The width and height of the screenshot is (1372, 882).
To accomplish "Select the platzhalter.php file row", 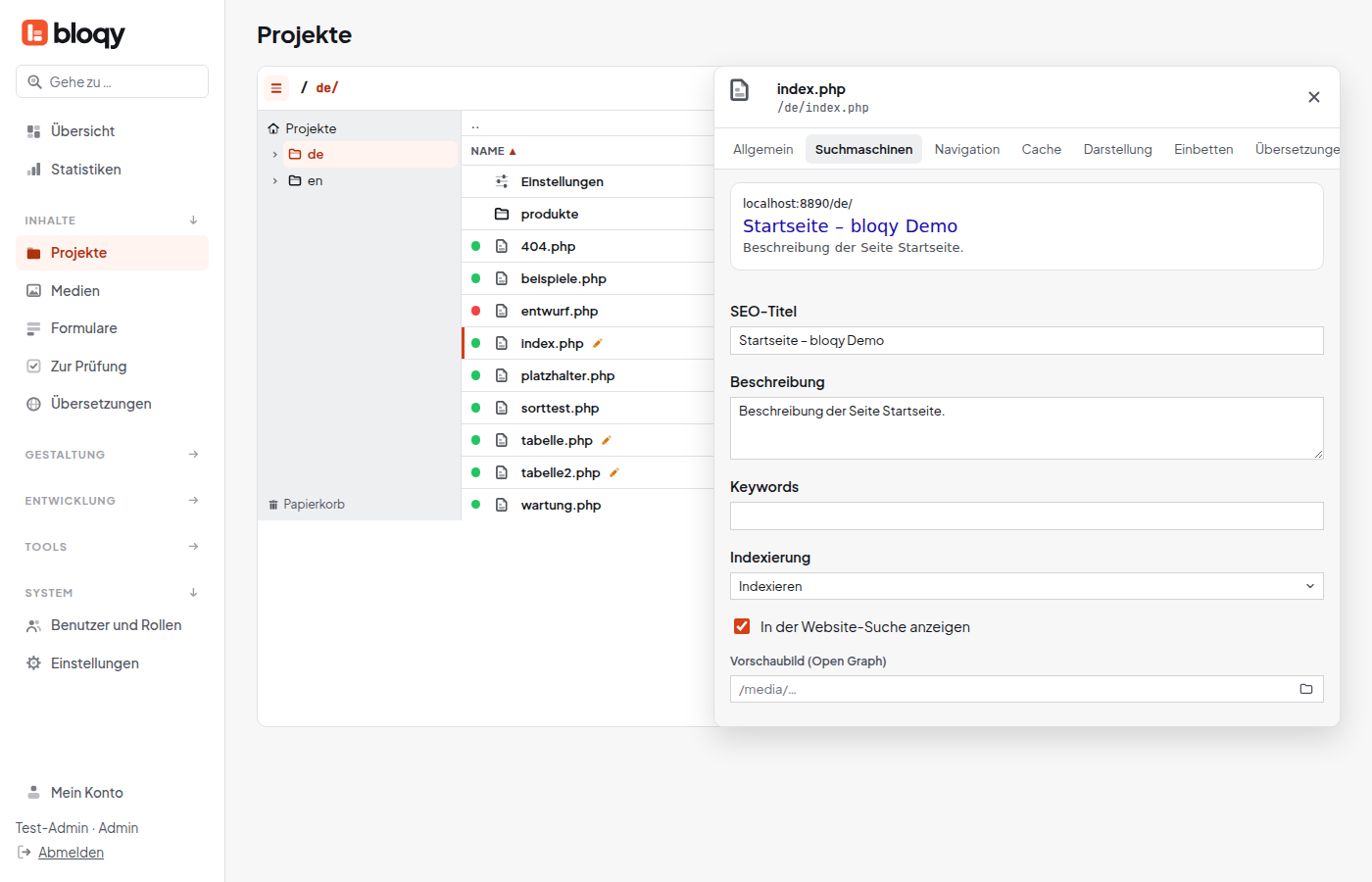I will pos(588,375).
